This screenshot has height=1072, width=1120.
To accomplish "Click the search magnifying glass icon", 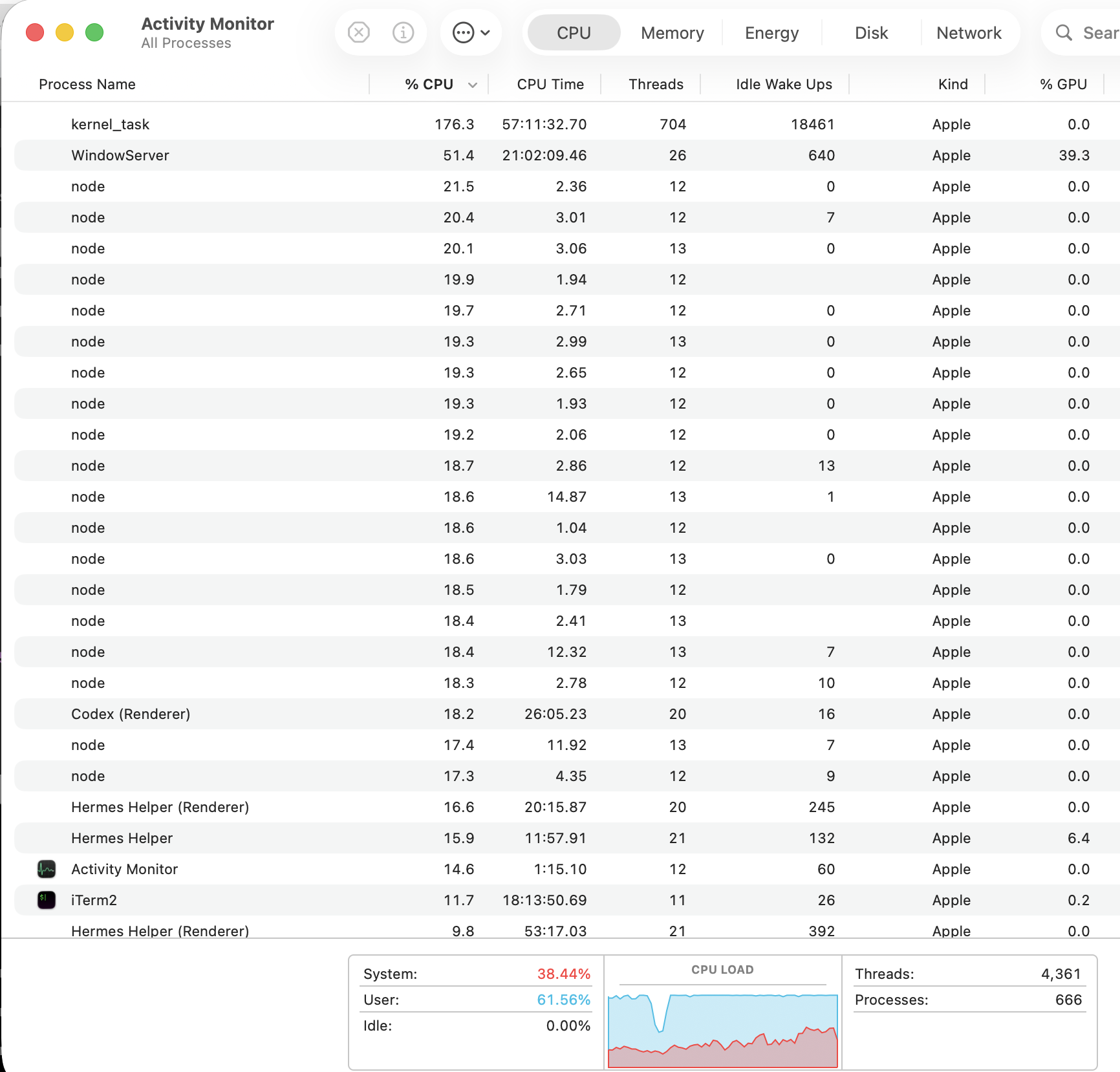I will 1064,32.
